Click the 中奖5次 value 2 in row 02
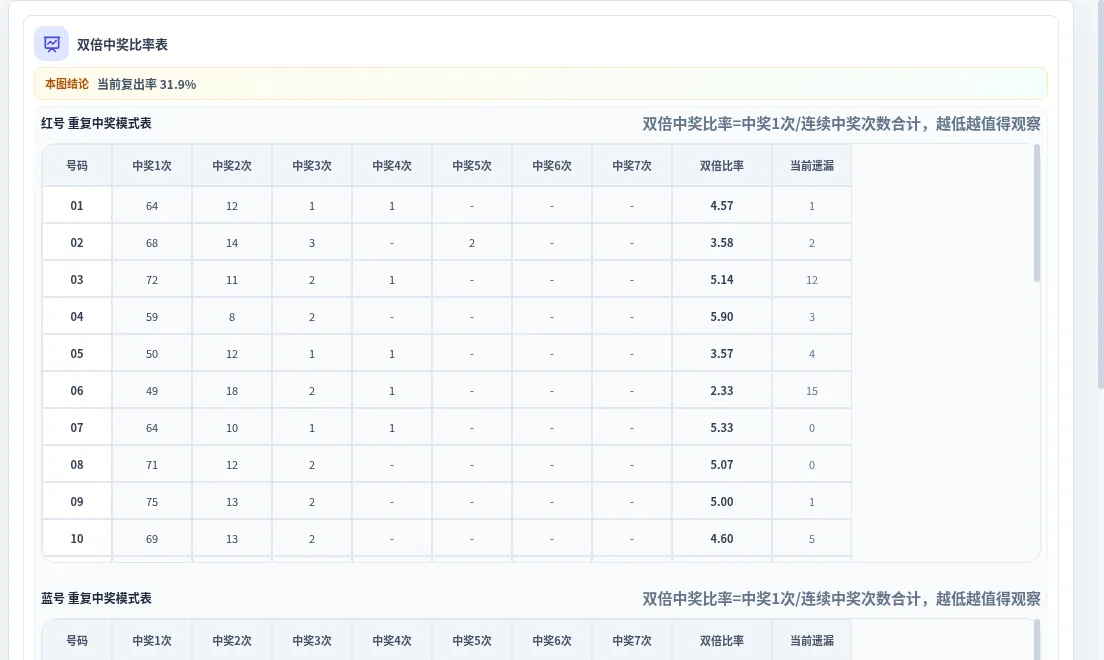Image resolution: width=1104 pixels, height=660 pixels. [472, 243]
